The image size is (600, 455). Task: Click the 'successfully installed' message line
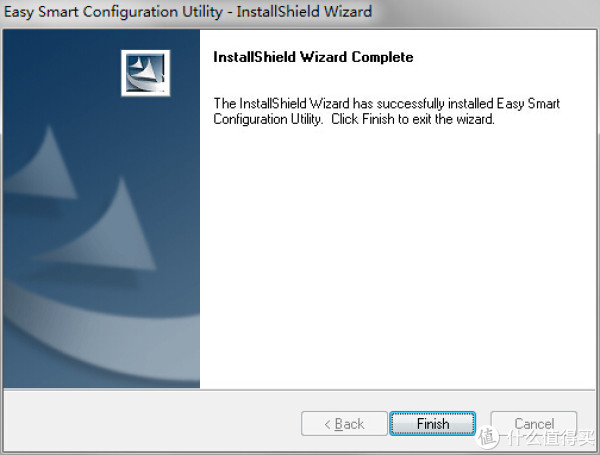point(386,103)
